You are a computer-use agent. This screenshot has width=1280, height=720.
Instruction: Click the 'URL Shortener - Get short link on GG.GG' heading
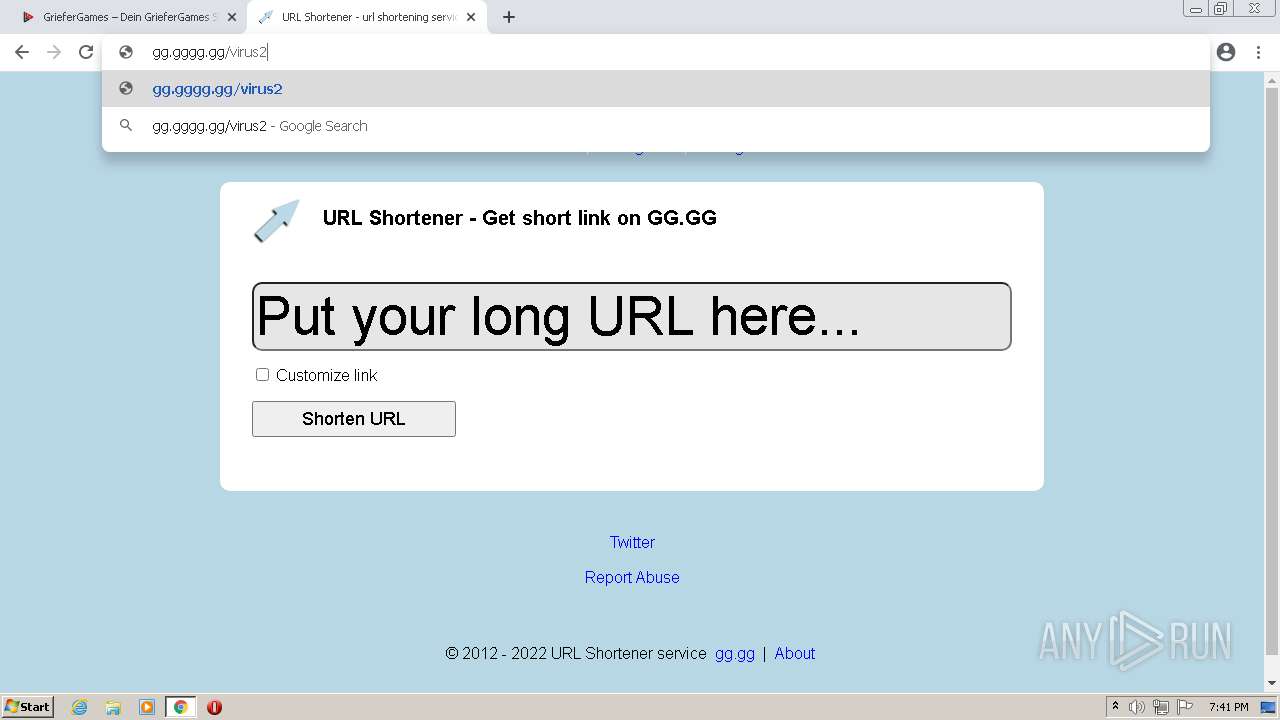pos(520,218)
